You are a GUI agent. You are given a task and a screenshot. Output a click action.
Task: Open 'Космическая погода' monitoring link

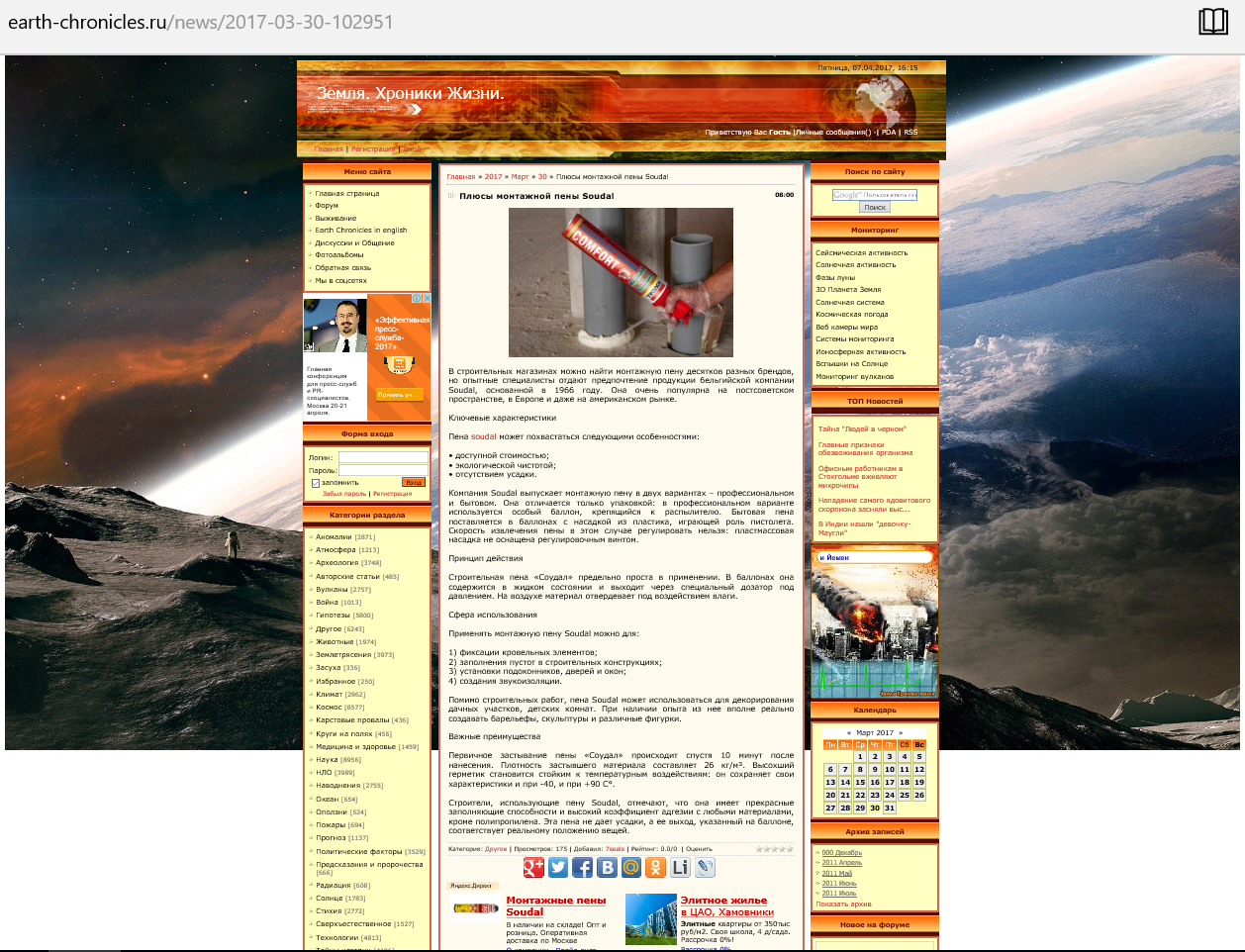[852, 315]
